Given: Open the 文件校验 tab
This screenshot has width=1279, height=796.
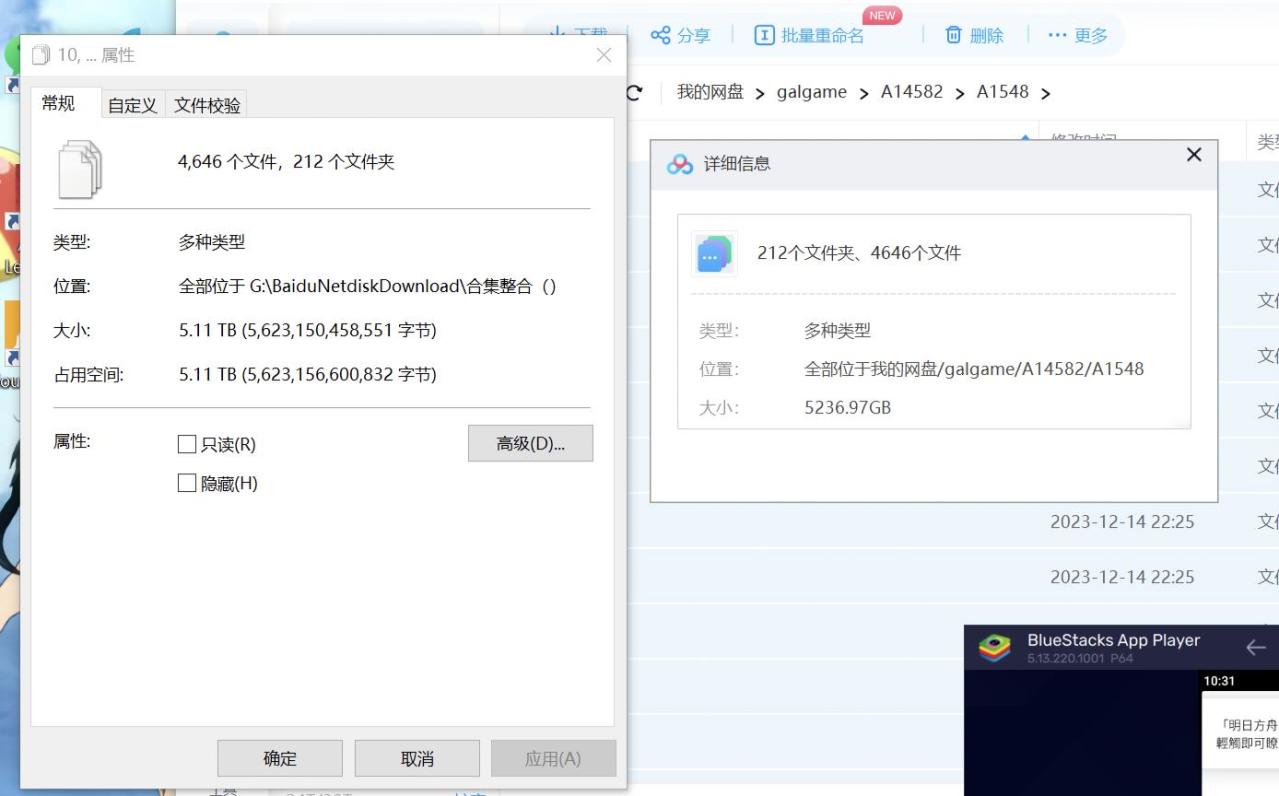Looking at the screenshot, I should (207, 105).
